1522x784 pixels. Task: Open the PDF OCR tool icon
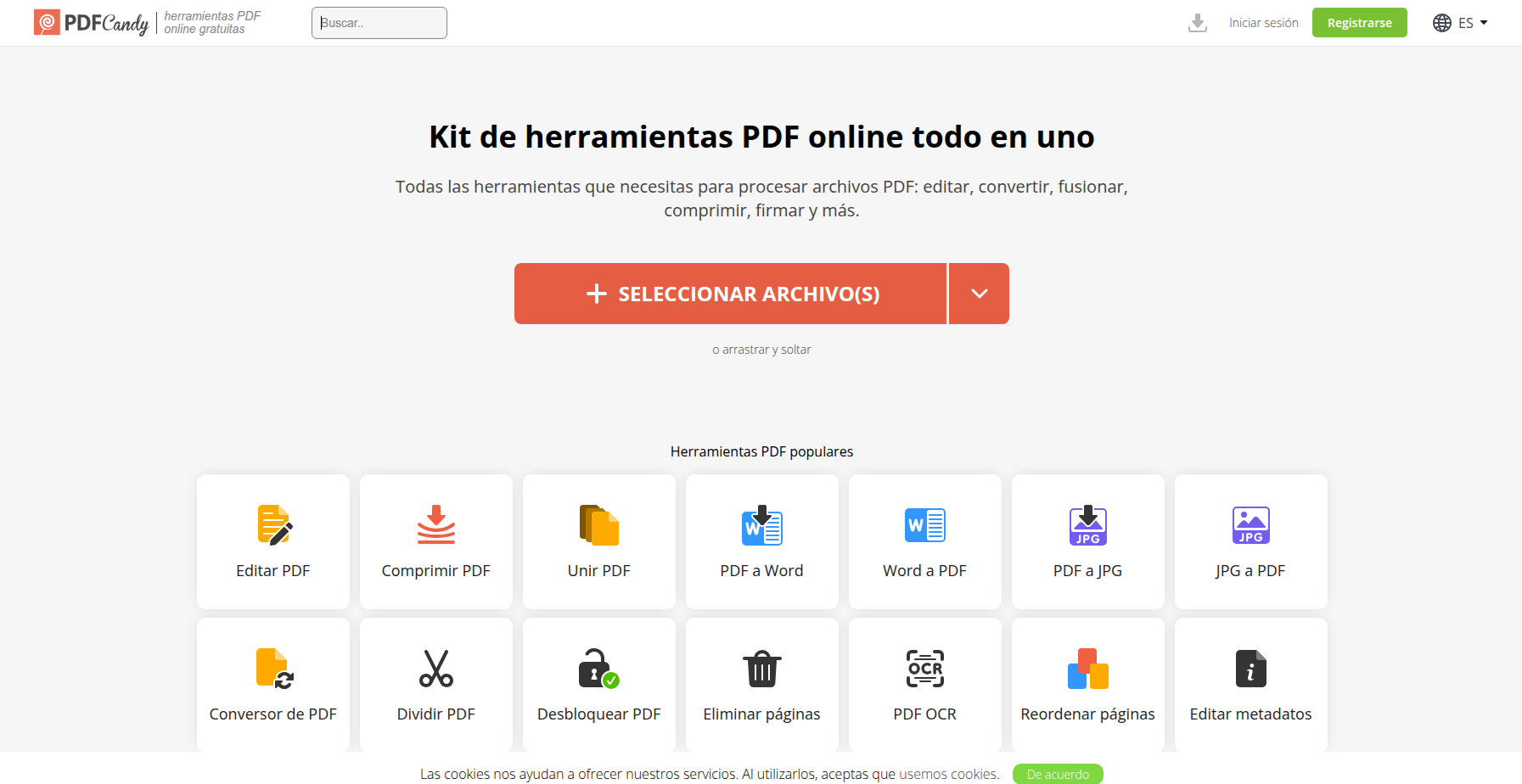tap(924, 669)
